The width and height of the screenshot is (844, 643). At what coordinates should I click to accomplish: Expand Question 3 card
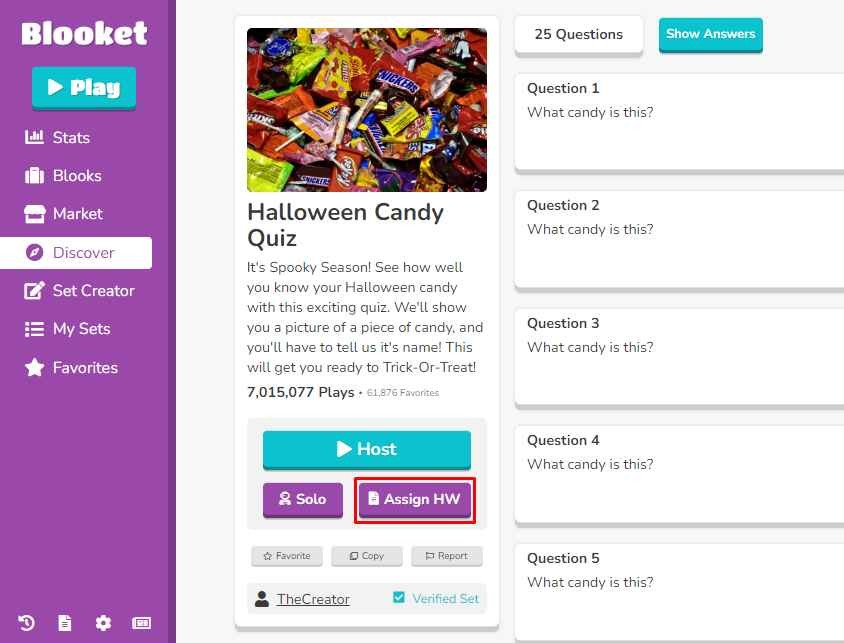click(x=679, y=355)
